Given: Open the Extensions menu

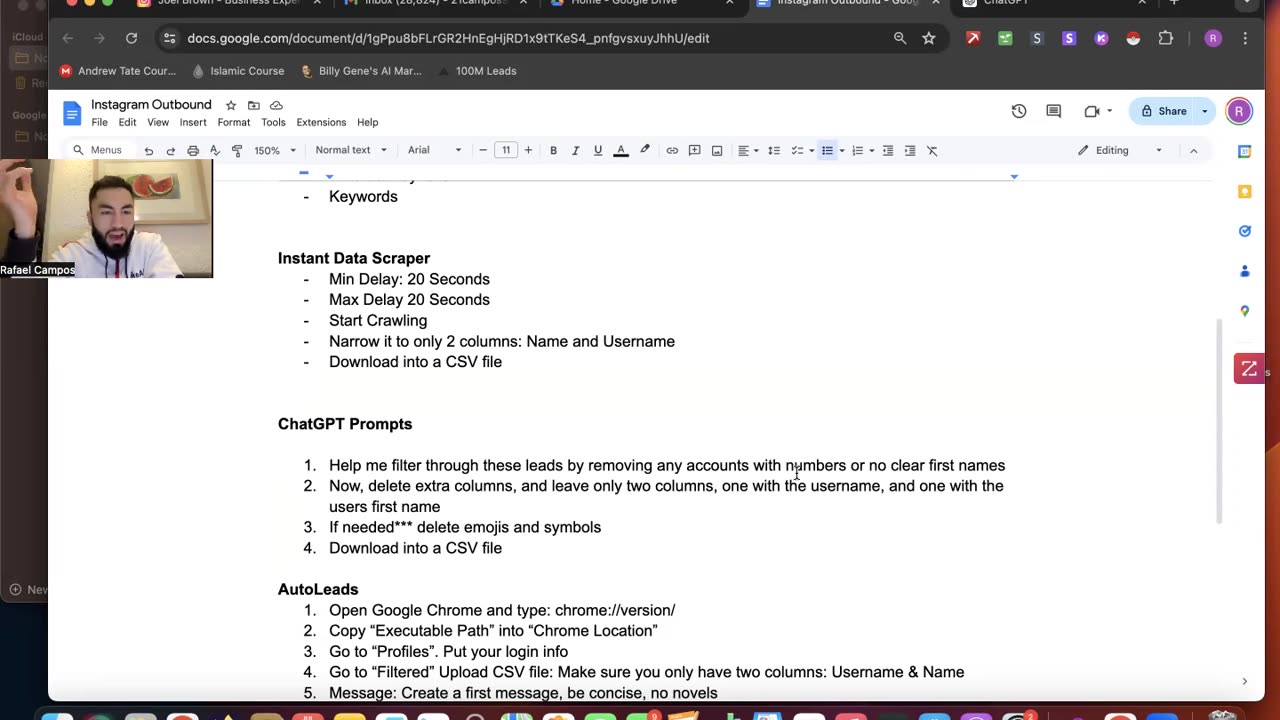Looking at the screenshot, I should point(321,123).
